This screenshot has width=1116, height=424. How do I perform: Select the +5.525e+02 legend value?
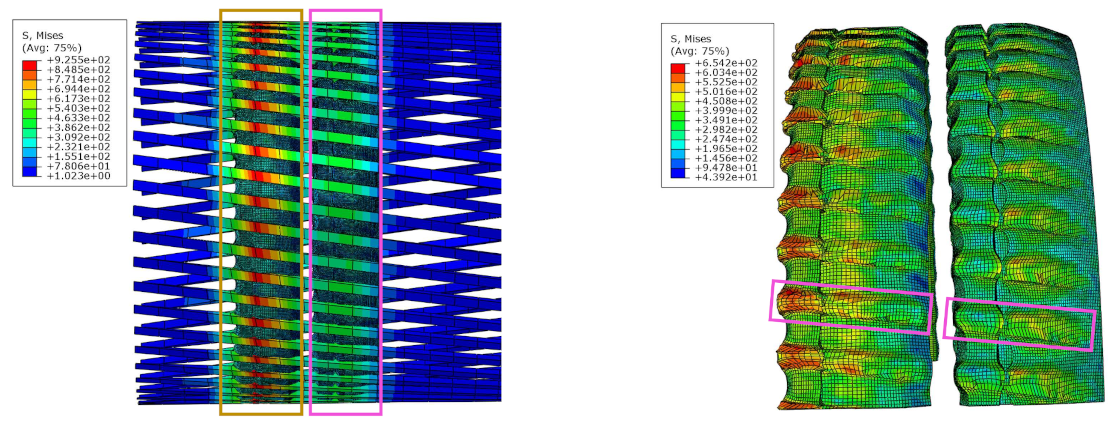coord(725,83)
